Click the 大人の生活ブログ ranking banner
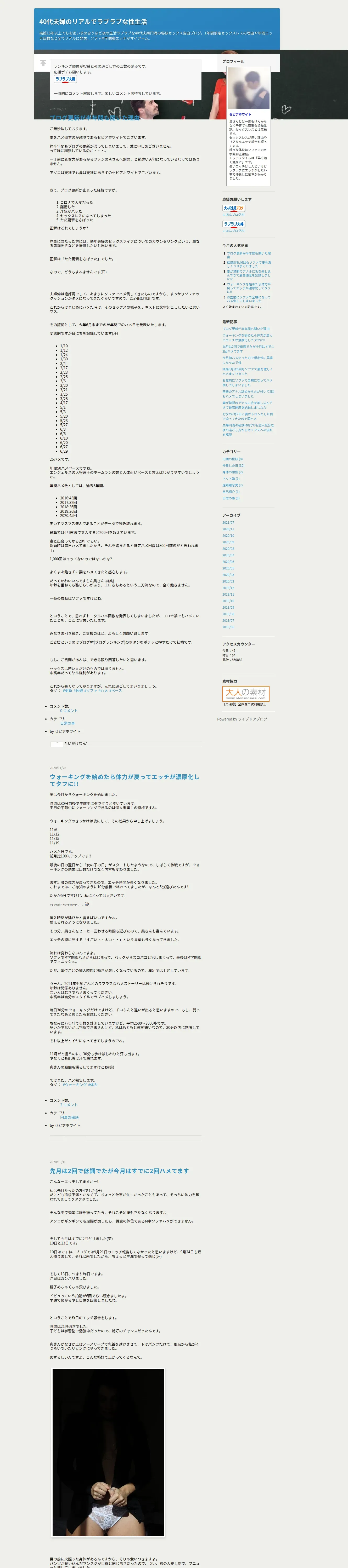Image resolution: width=348 pixels, height=1568 pixels. [x=234, y=208]
